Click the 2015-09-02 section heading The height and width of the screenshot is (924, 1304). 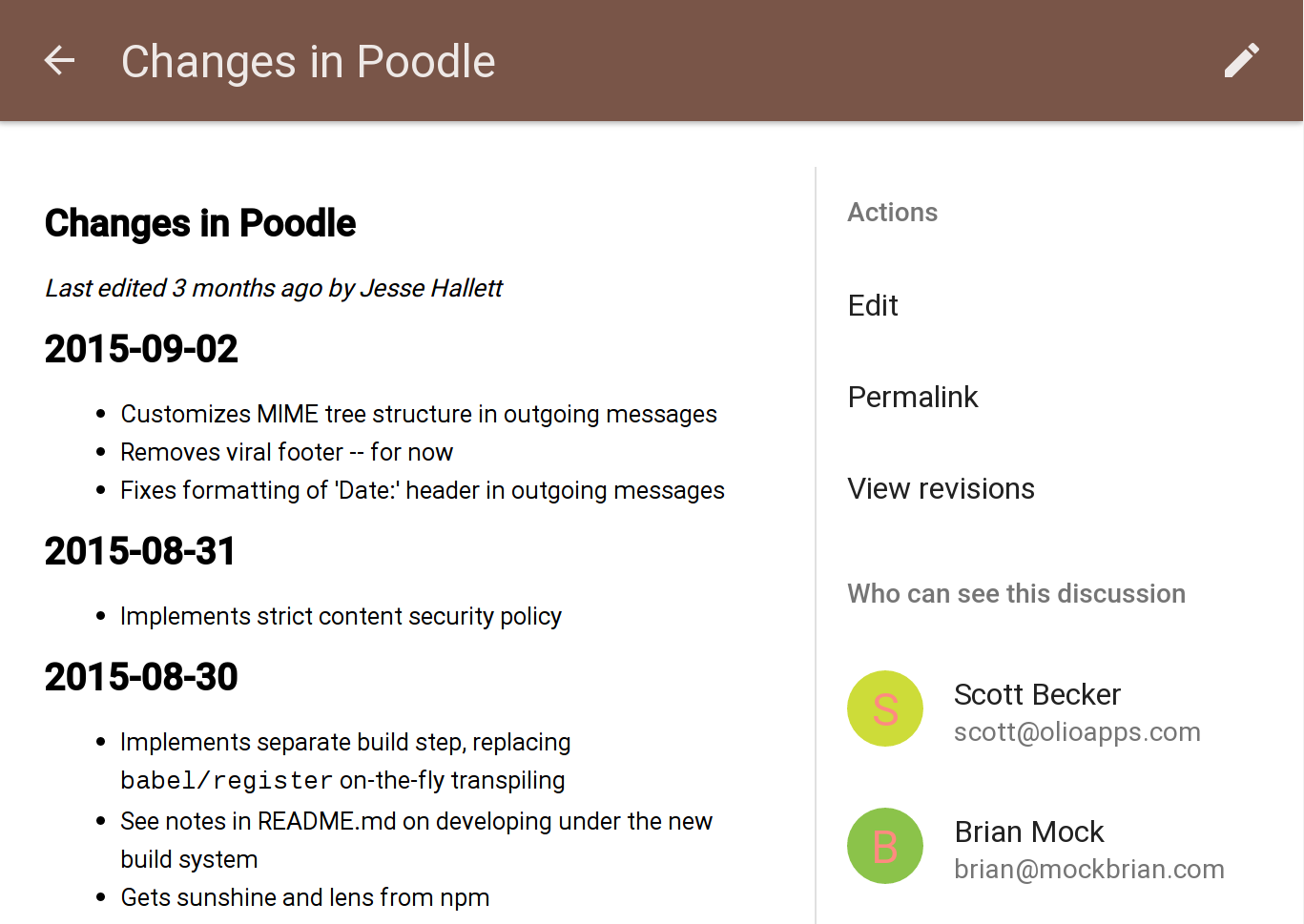tap(141, 349)
